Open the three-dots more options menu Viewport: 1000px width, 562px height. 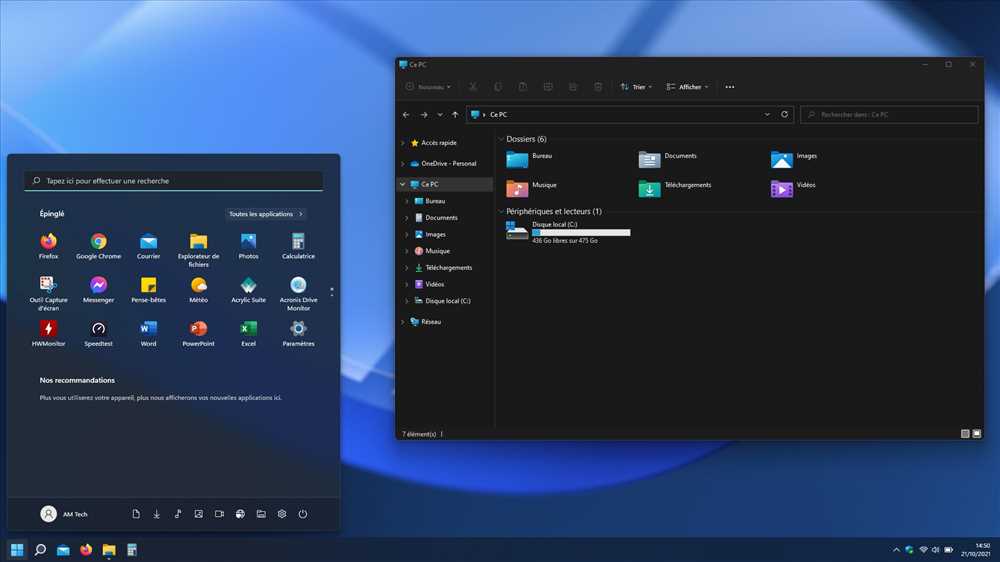(730, 87)
